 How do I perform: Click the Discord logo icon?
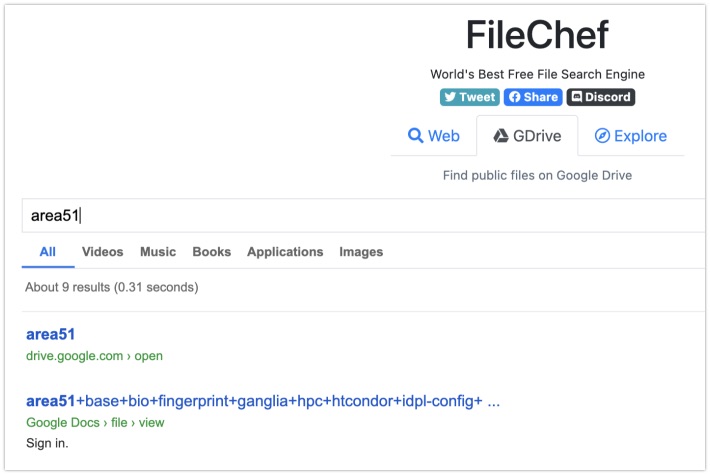[576, 97]
